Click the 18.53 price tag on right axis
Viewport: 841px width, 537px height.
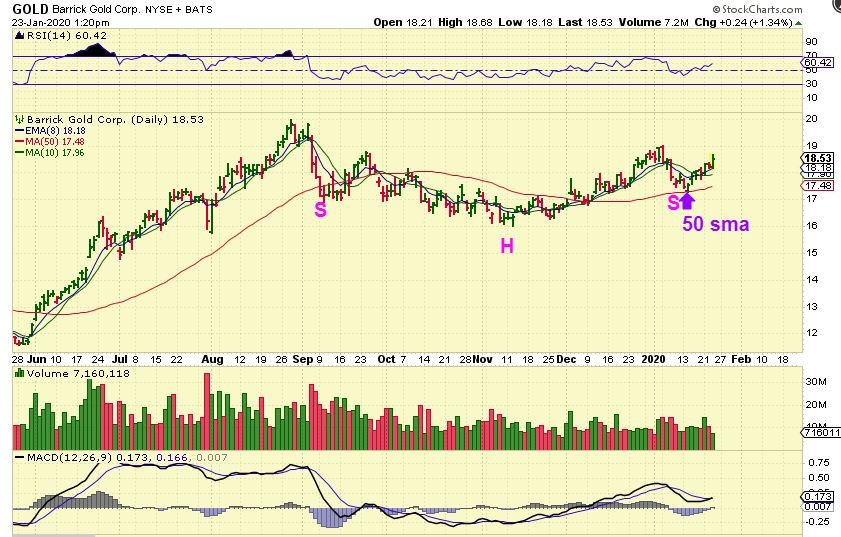(x=818, y=158)
